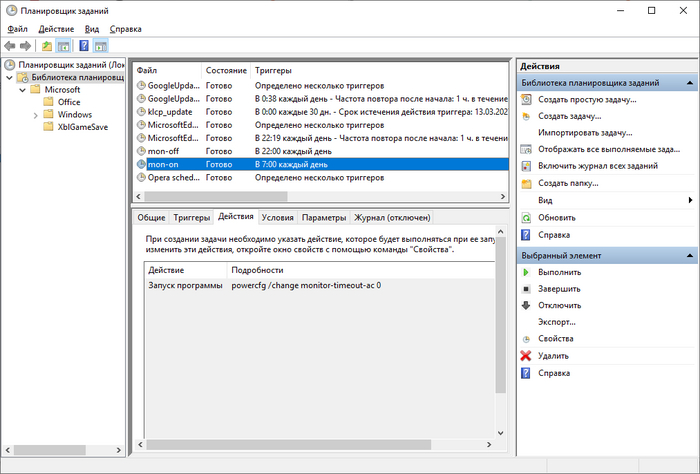Click the green Обновить refresh icon
Viewport: 700px width, 474px height.
pyautogui.click(x=526, y=218)
